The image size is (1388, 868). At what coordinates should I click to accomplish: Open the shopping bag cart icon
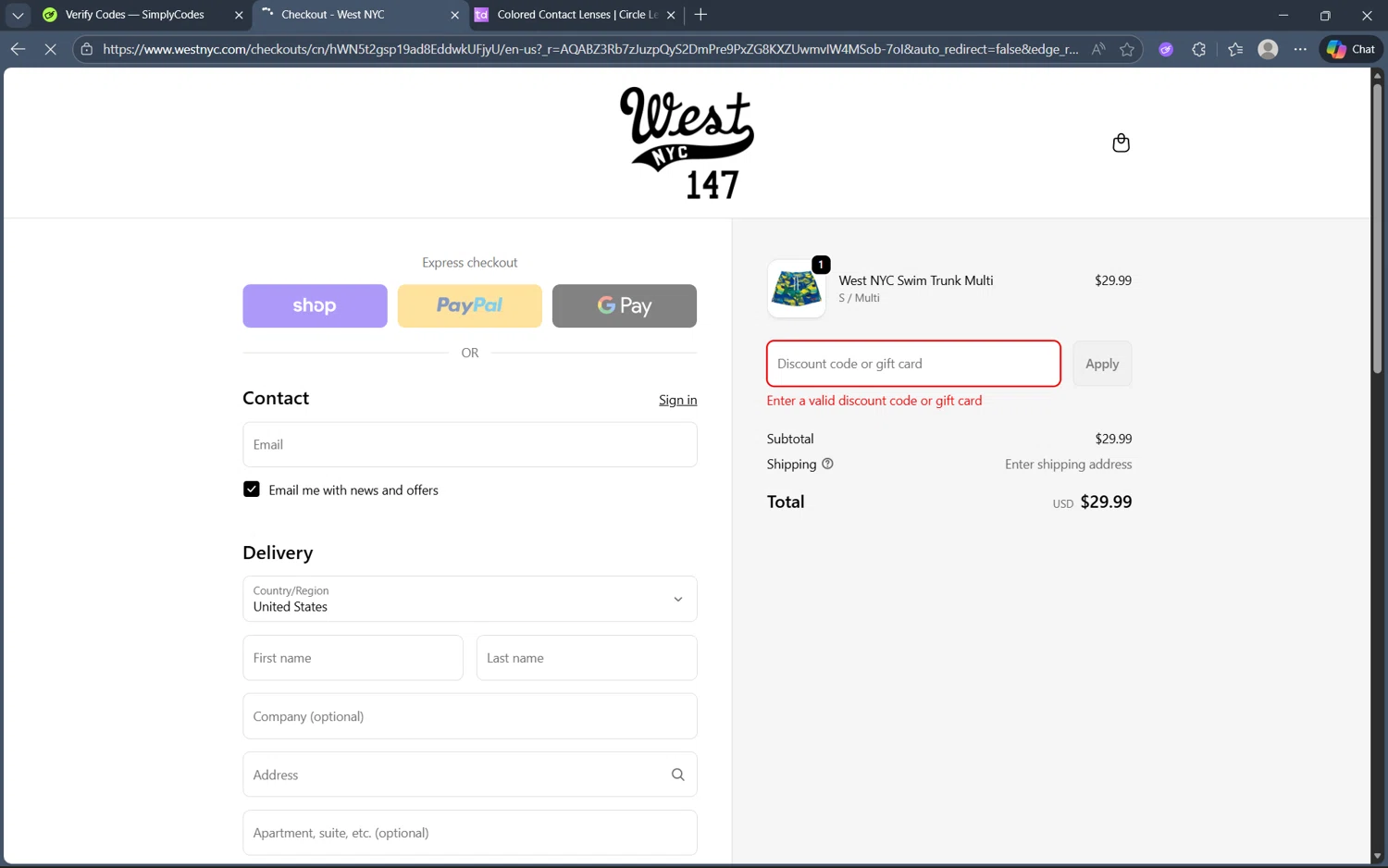(x=1121, y=143)
